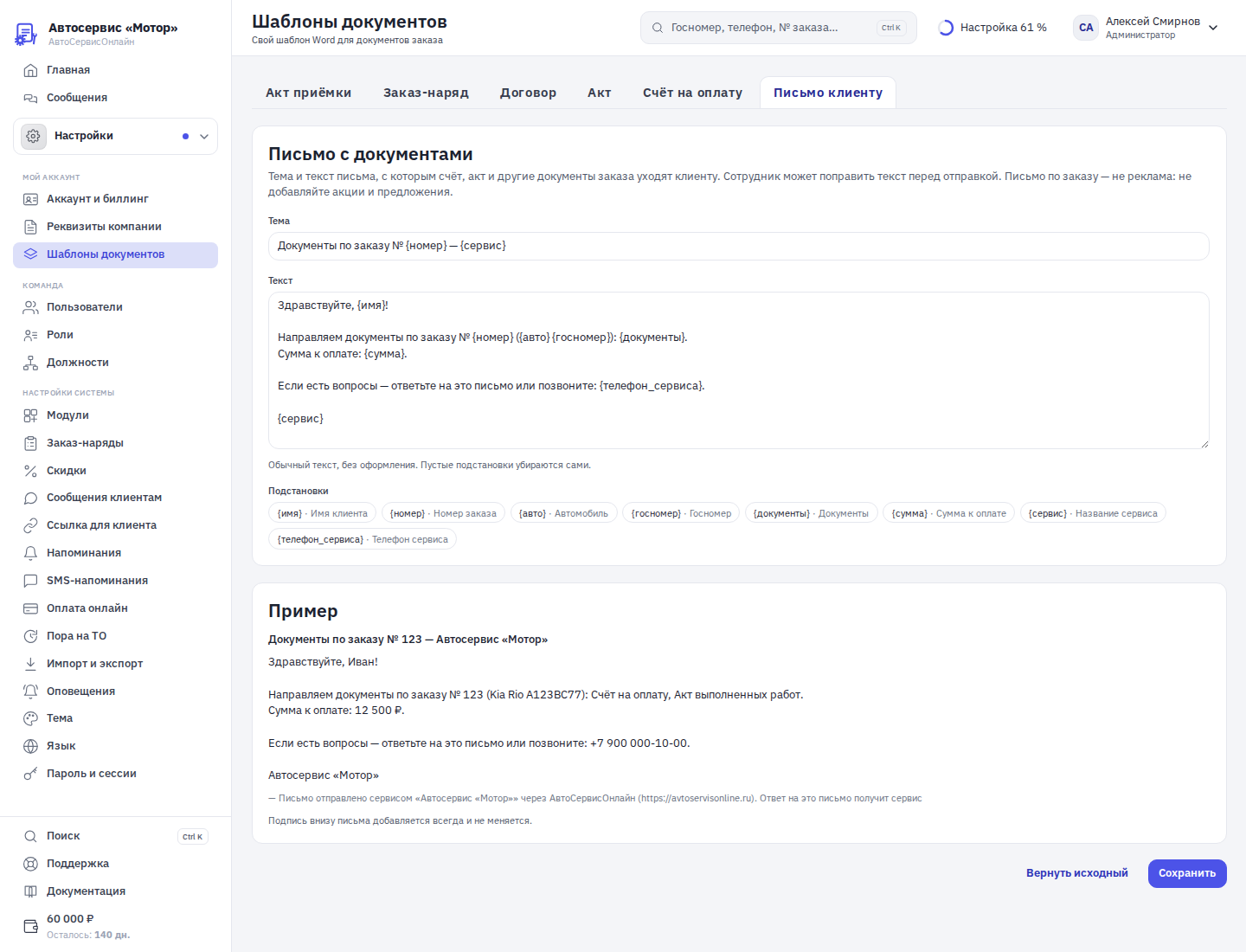Click the Автосервис «Мотор» logo icon
This screenshot has height=952, width=1246.
26,35
